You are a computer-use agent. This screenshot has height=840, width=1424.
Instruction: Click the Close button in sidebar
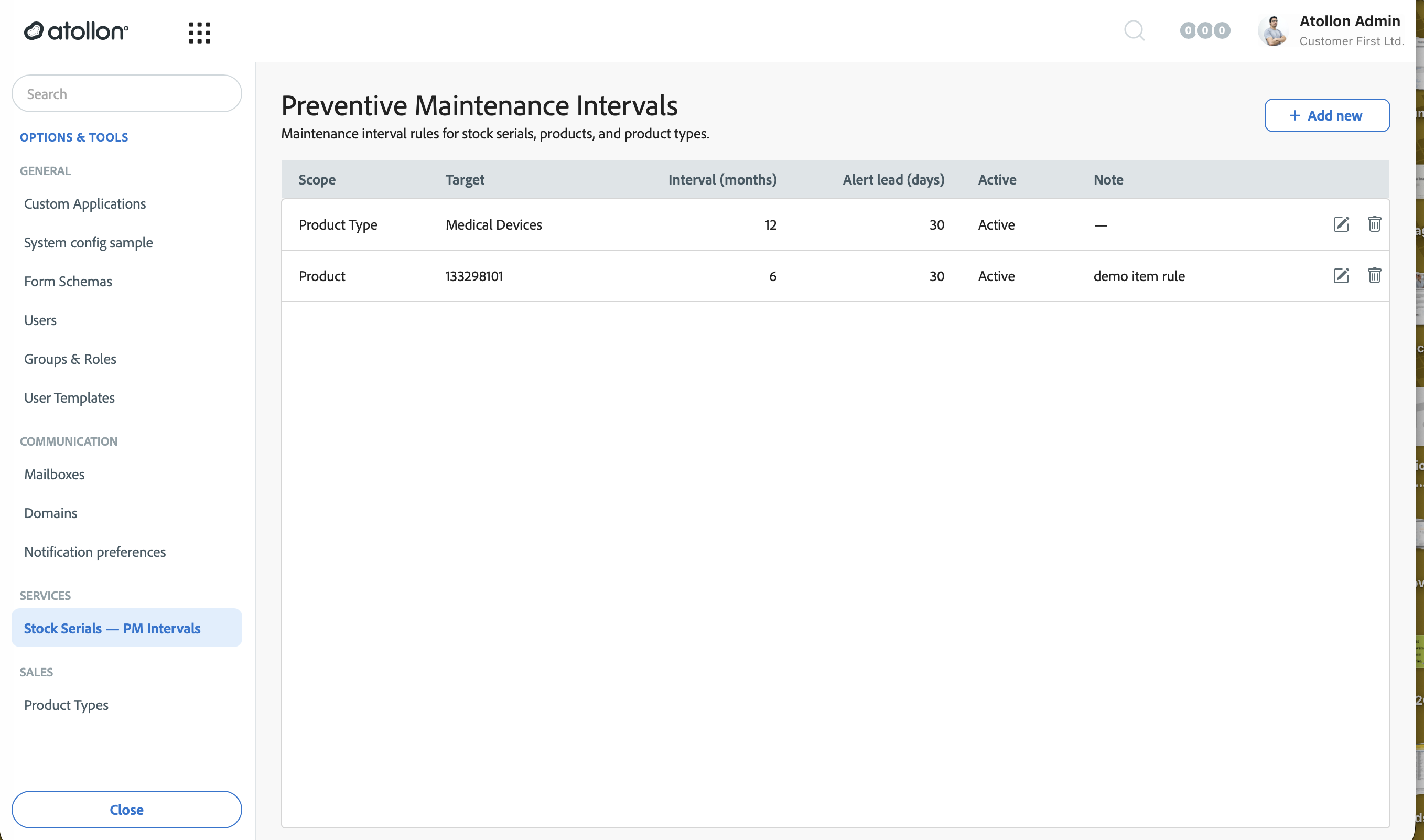tap(127, 810)
